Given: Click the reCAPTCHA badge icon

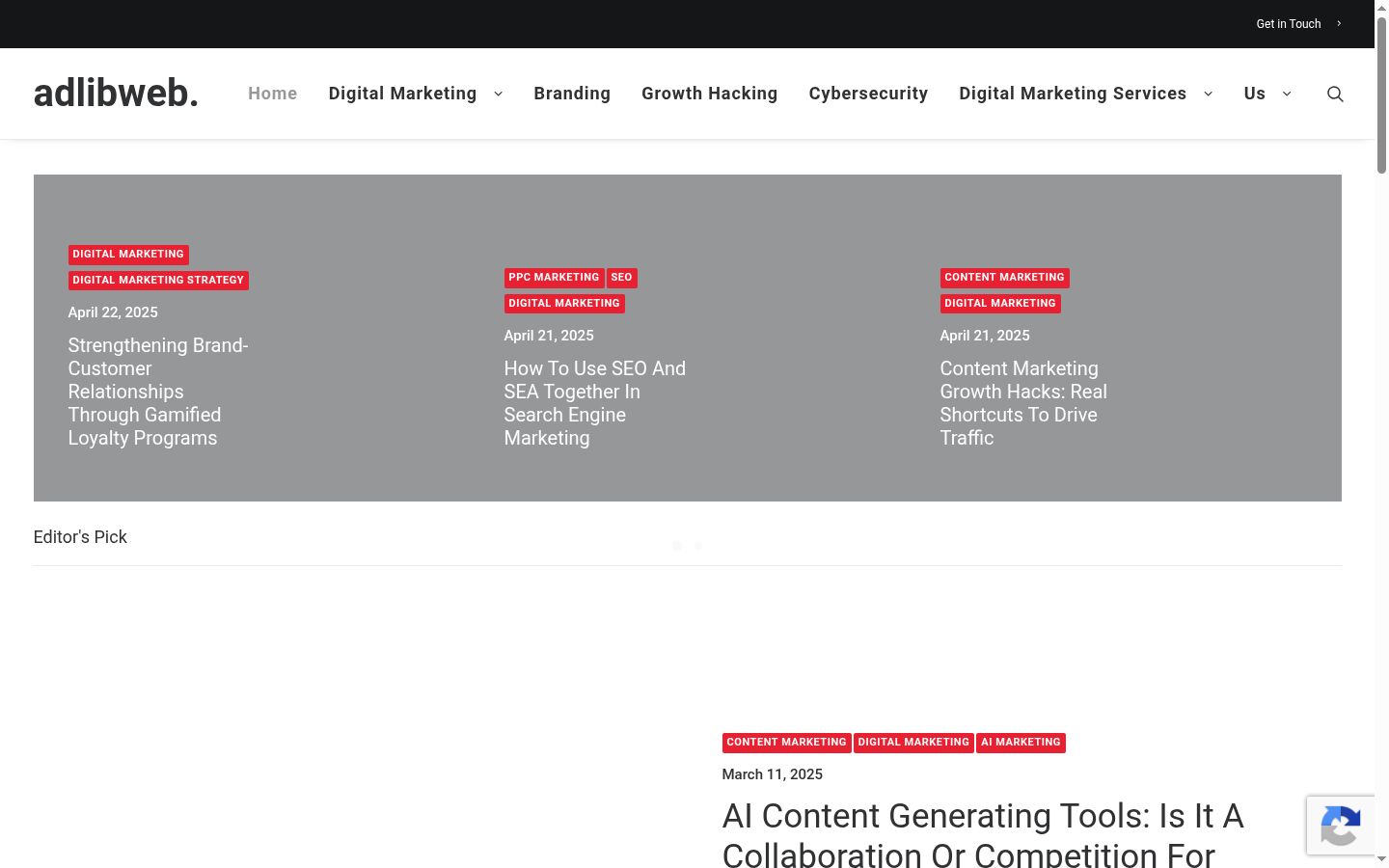Looking at the screenshot, I should (x=1341, y=826).
